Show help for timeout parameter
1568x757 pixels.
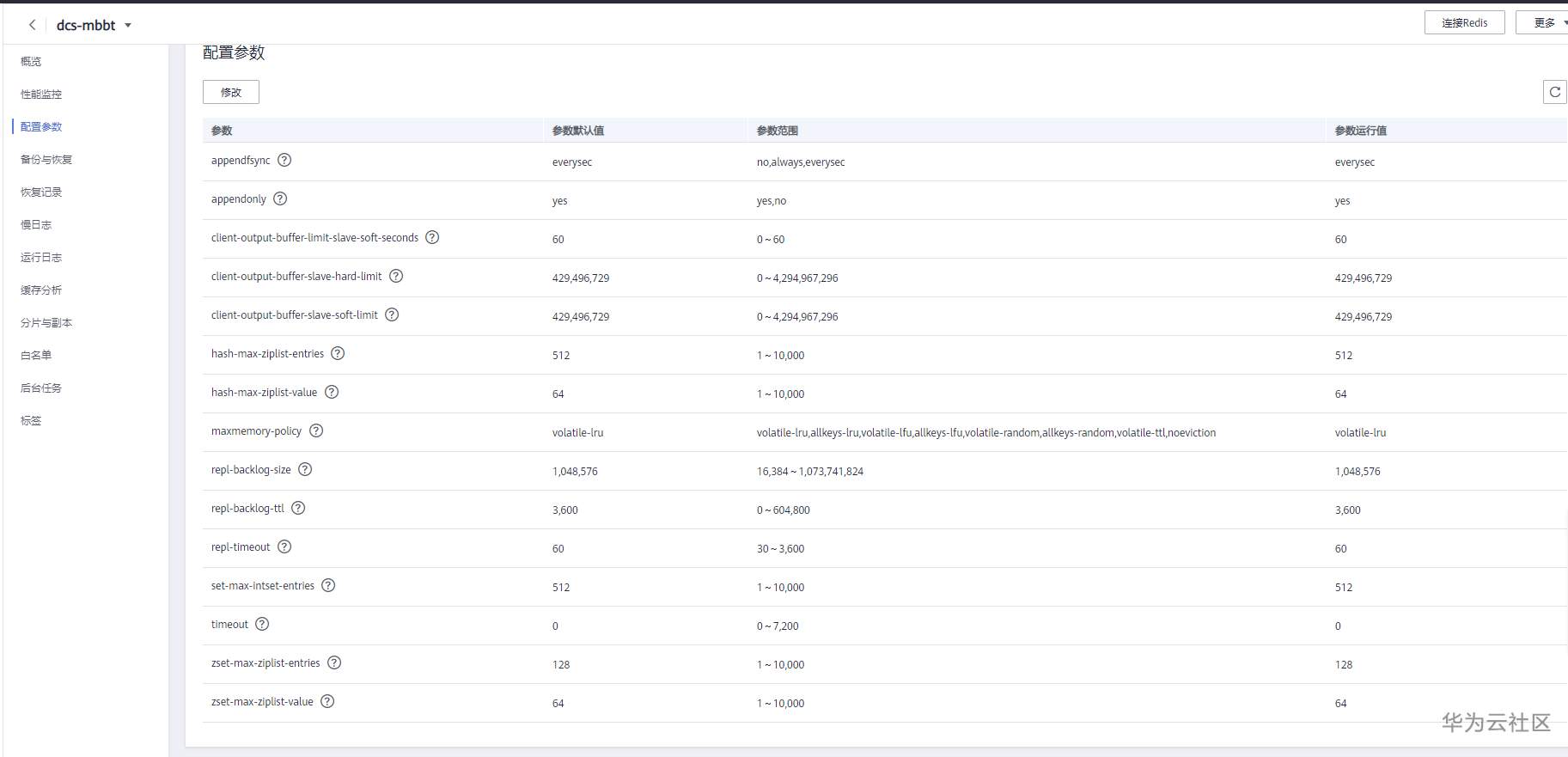[x=262, y=624]
